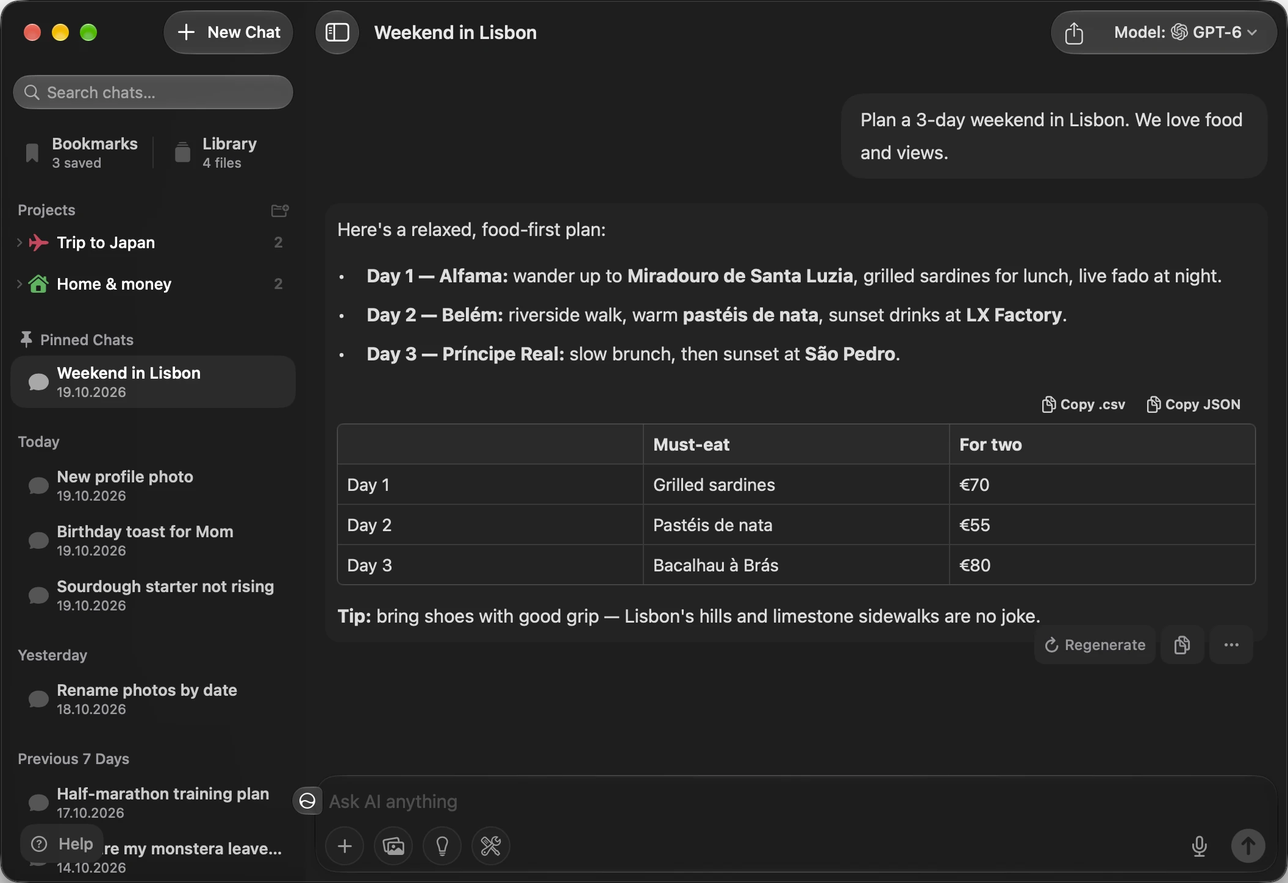1288x883 pixels.
Task: Click the Grilled sardines table cell
Action: click(796, 485)
